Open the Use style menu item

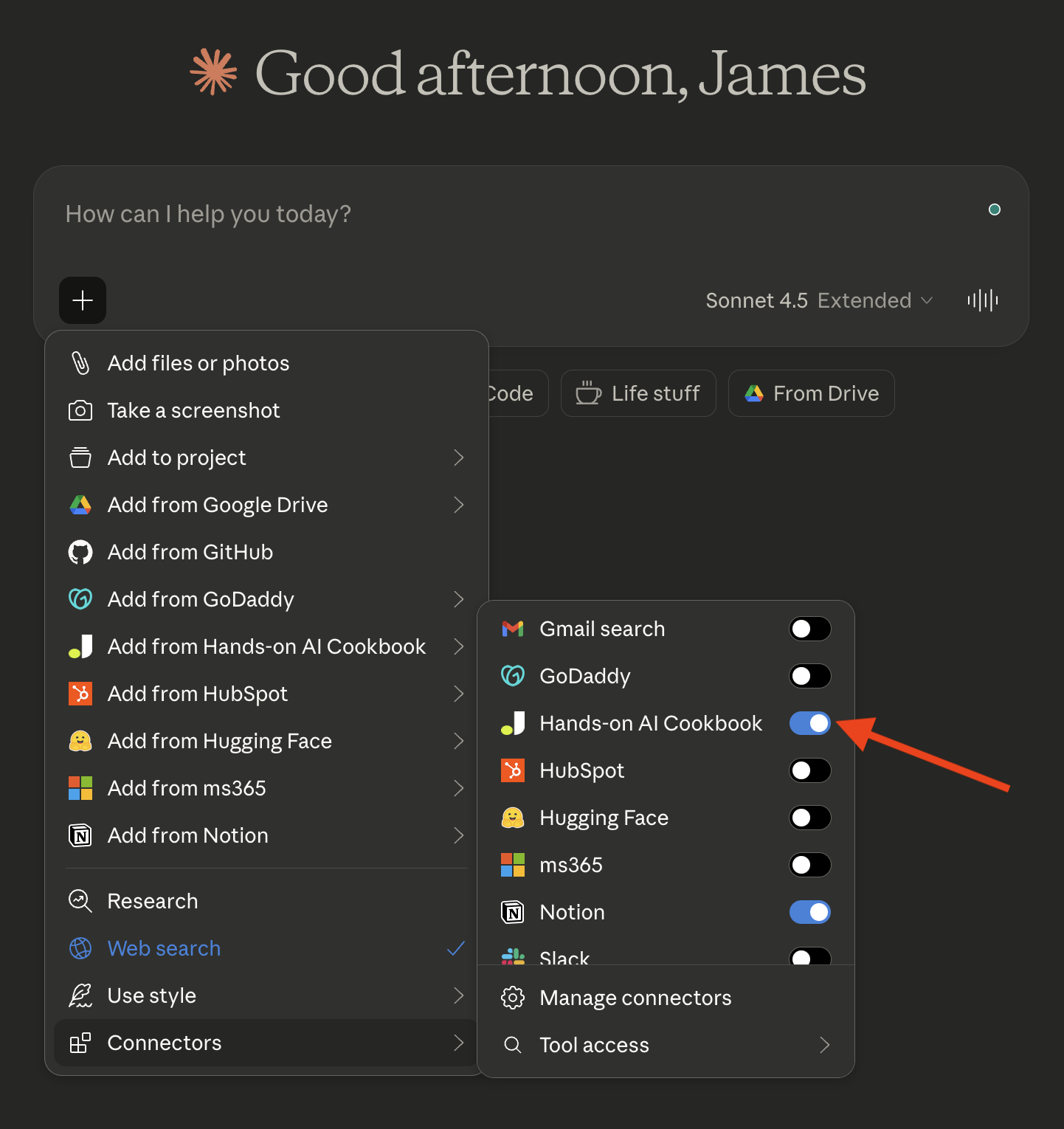pos(152,995)
